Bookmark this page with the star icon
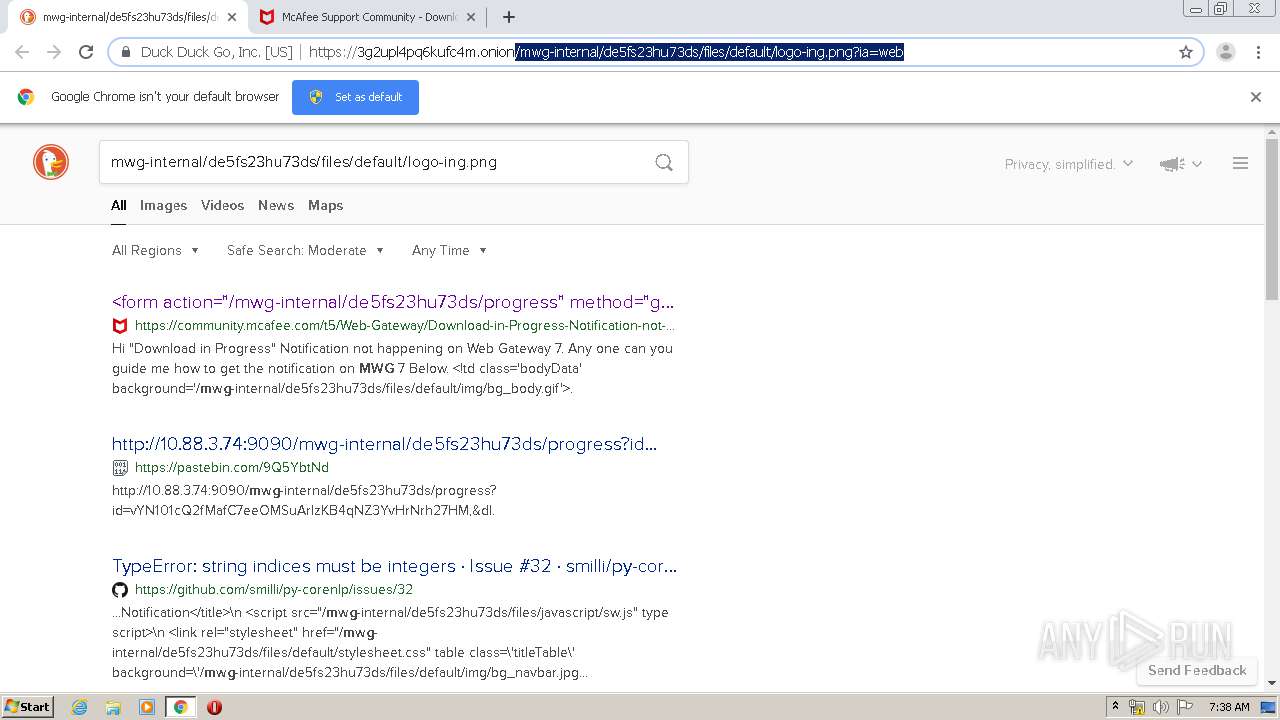Viewport: 1280px width, 720px height. coord(1186,52)
